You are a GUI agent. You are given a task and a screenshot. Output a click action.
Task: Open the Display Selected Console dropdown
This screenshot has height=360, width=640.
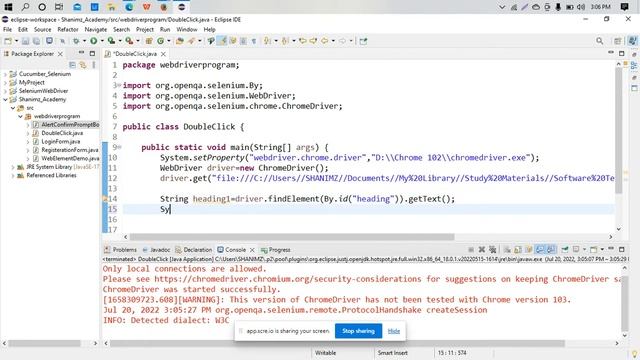[x=584, y=249]
